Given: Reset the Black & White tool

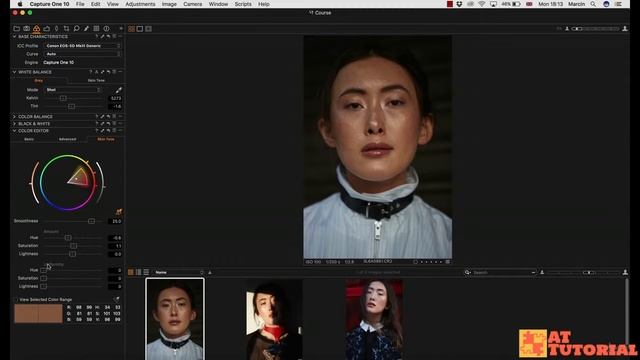Looking at the screenshot, I should click(x=109, y=123).
